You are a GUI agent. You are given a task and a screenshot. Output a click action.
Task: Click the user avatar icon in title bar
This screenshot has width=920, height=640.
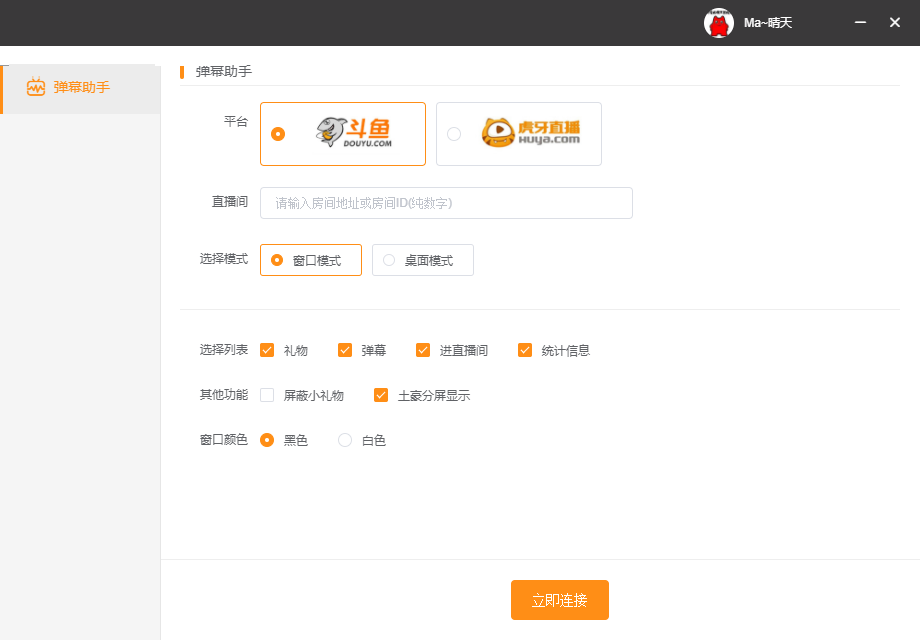point(719,23)
